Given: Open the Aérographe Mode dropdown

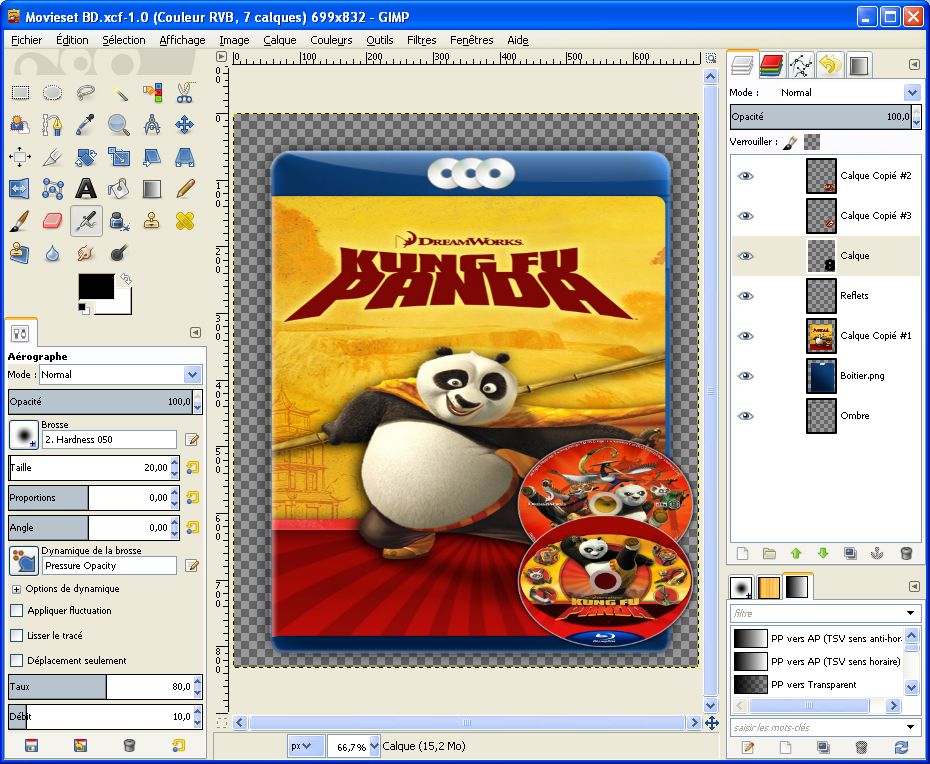Looking at the screenshot, I should [x=121, y=374].
